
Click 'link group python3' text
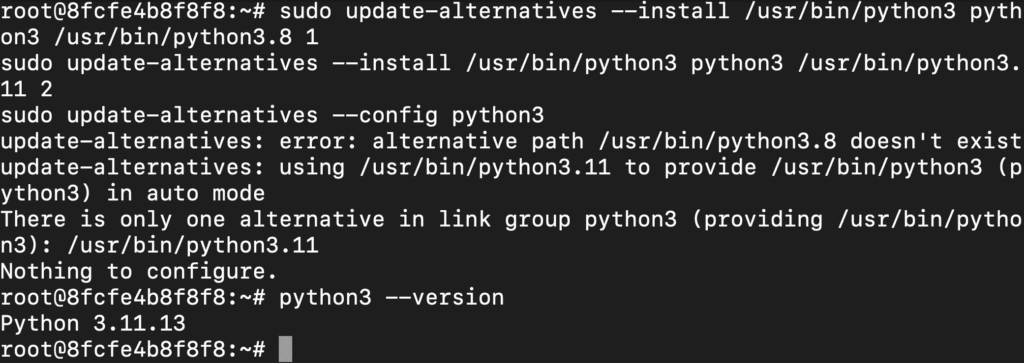point(557,219)
